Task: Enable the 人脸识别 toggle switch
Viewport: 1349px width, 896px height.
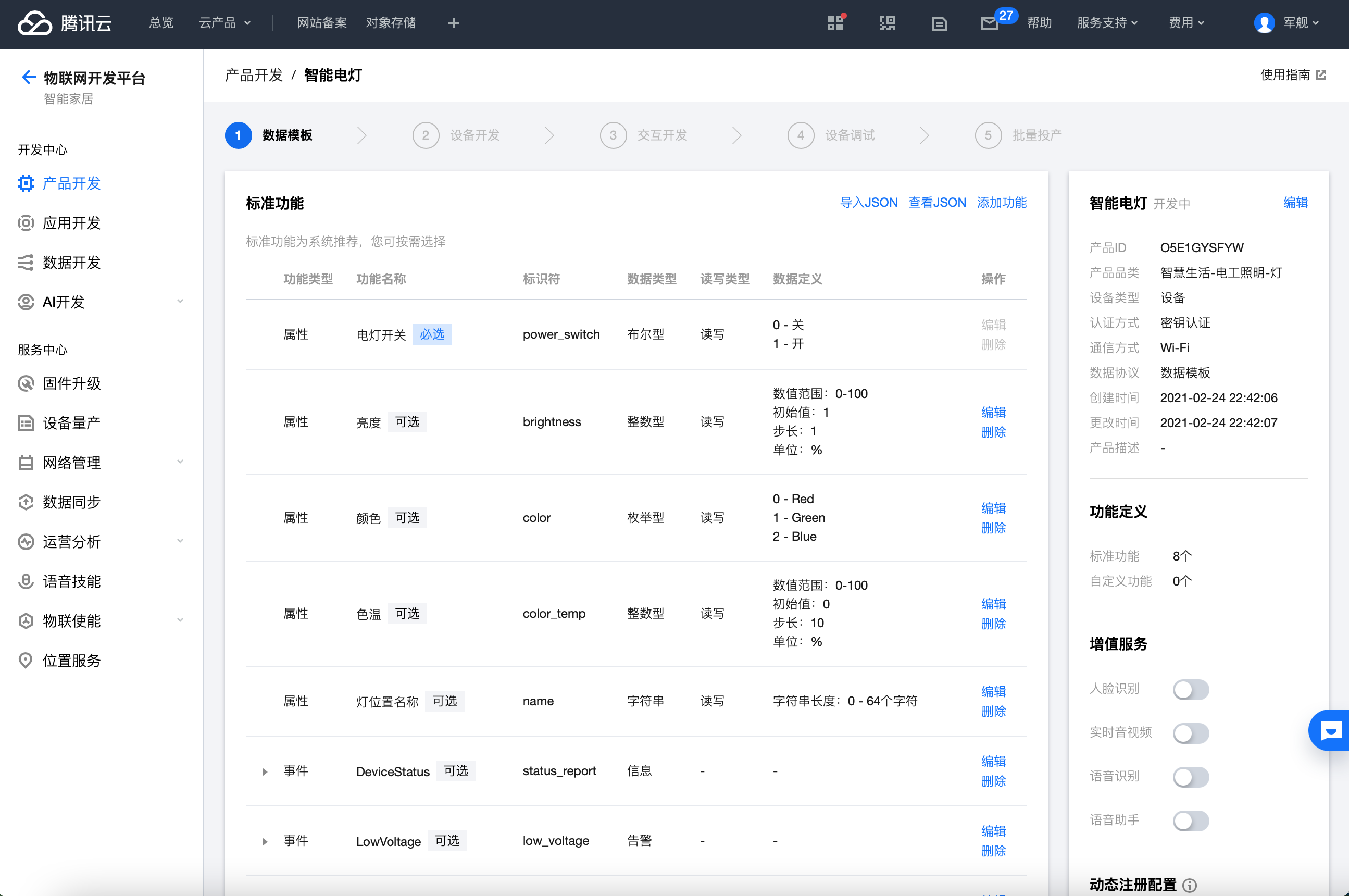Action: (x=1191, y=689)
